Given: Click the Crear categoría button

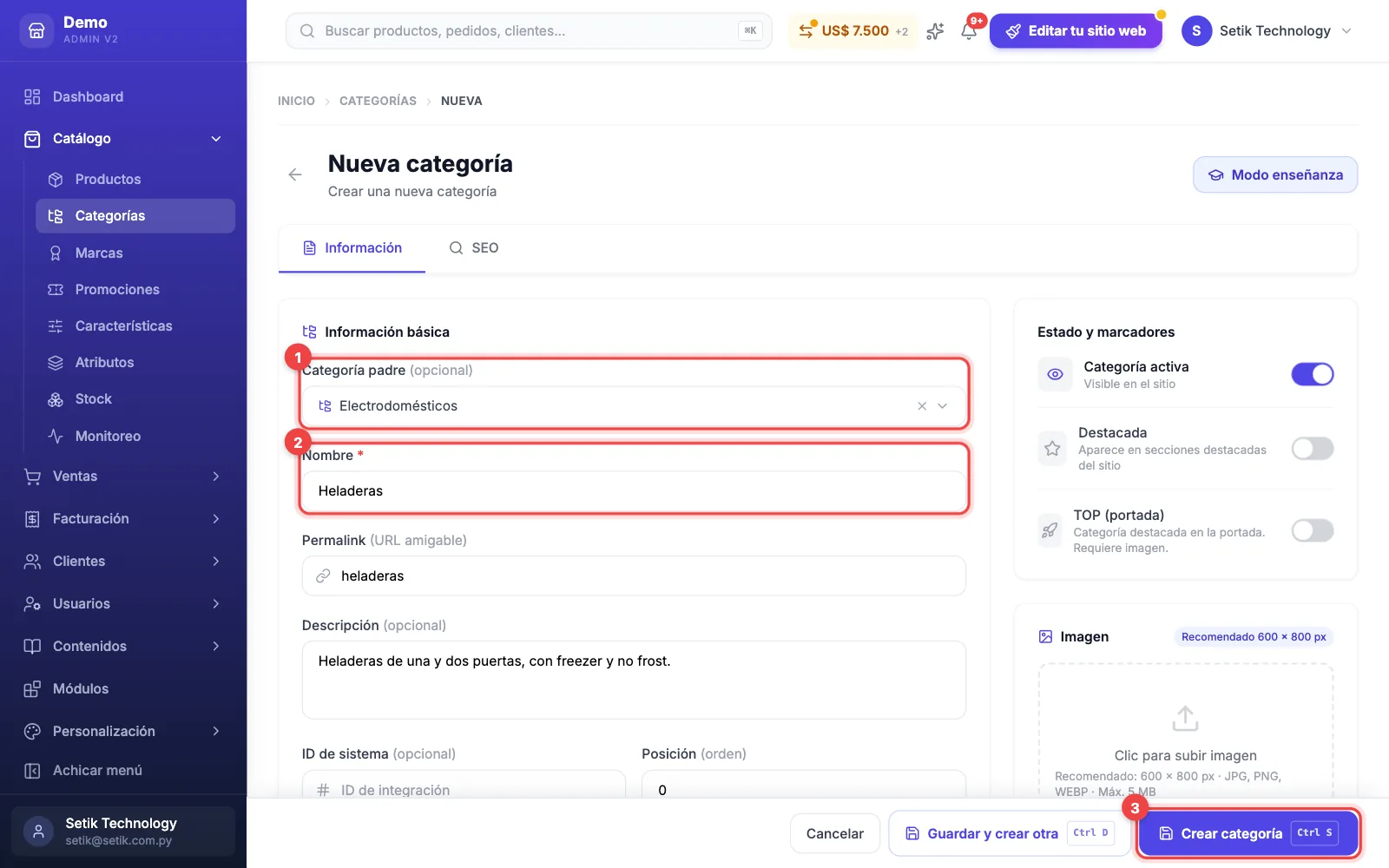Looking at the screenshot, I should click(1248, 833).
